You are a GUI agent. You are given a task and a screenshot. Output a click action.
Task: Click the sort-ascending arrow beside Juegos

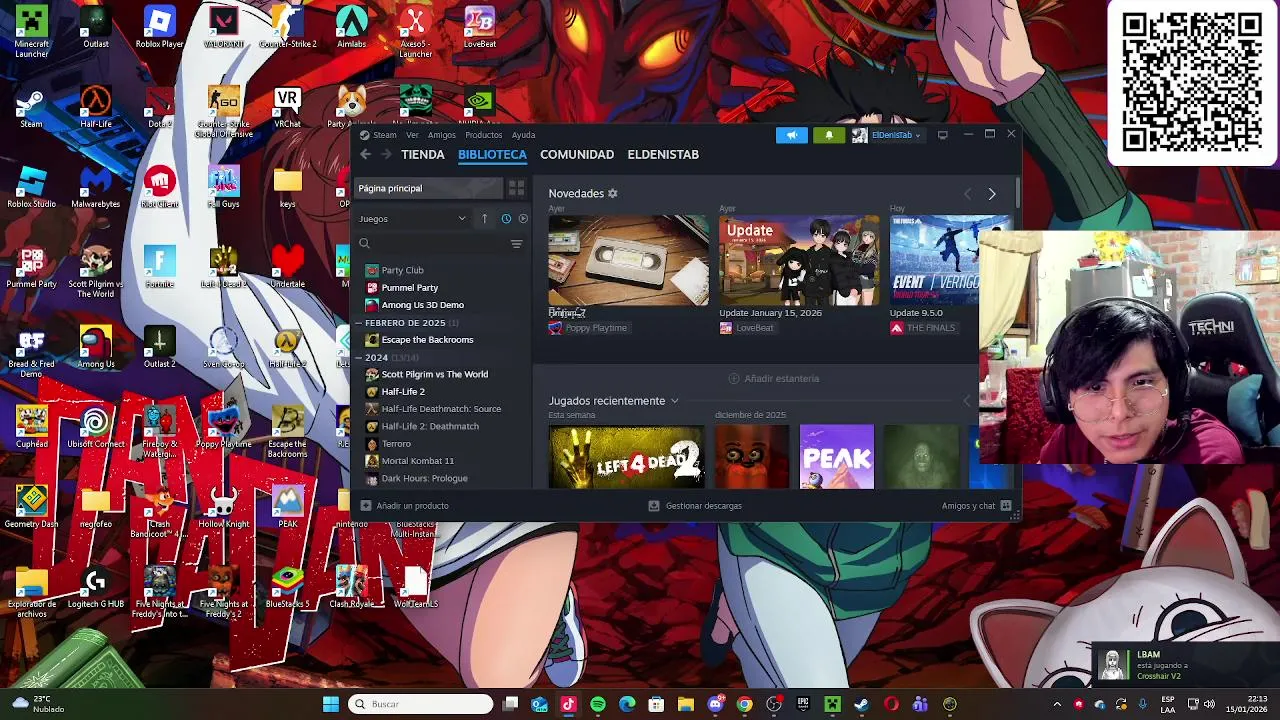click(484, 219)
